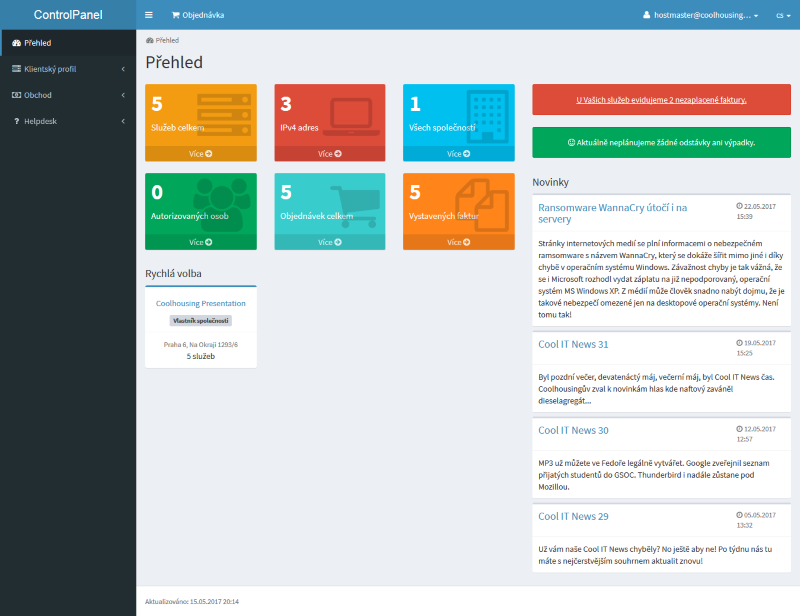
Task: Click the number 0 on Autorizovaných osob tile
Action: pyautogui.click(x=157, y=192)
